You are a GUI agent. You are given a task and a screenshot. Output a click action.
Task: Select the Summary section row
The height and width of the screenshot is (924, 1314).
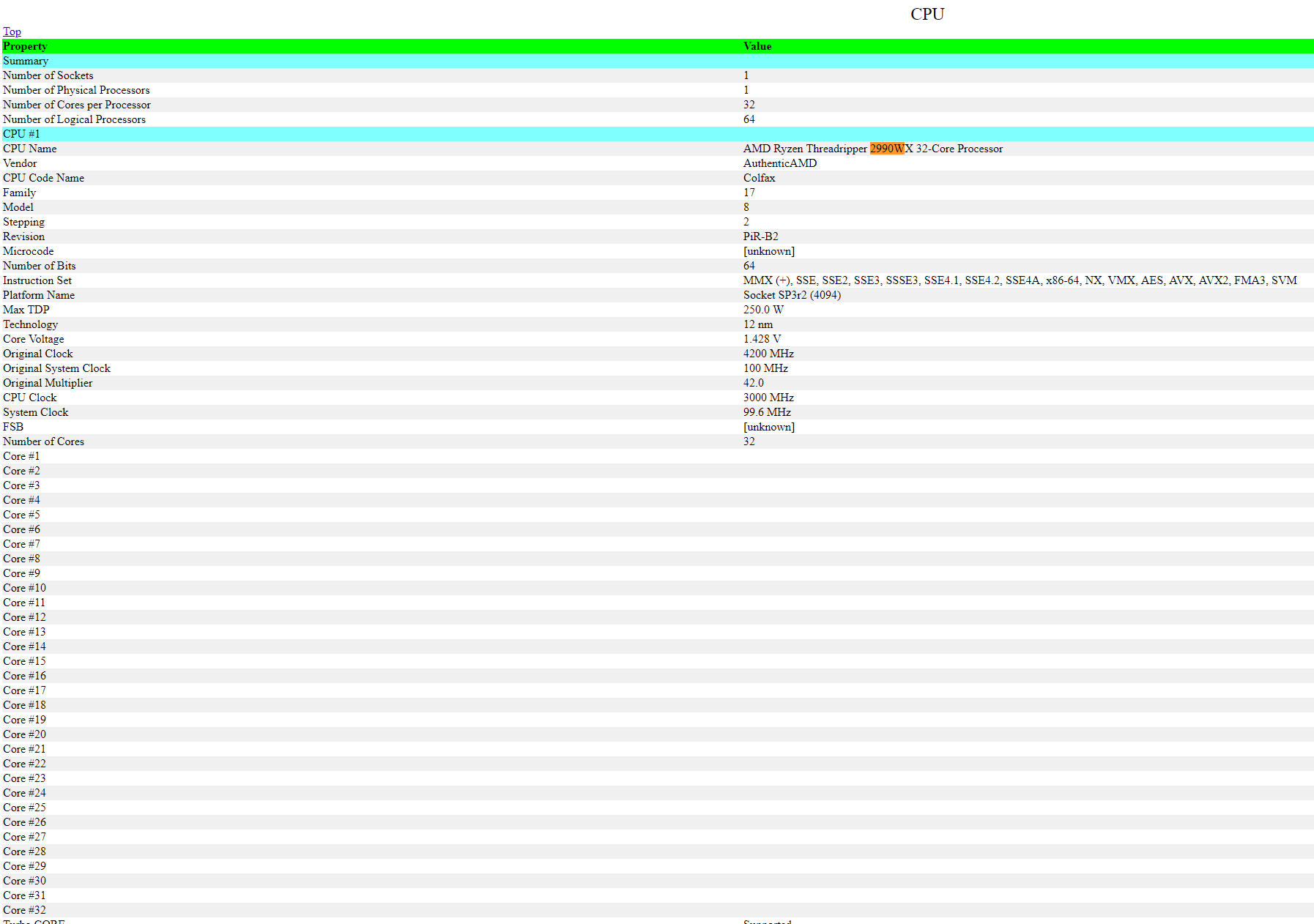pos(26,61)
